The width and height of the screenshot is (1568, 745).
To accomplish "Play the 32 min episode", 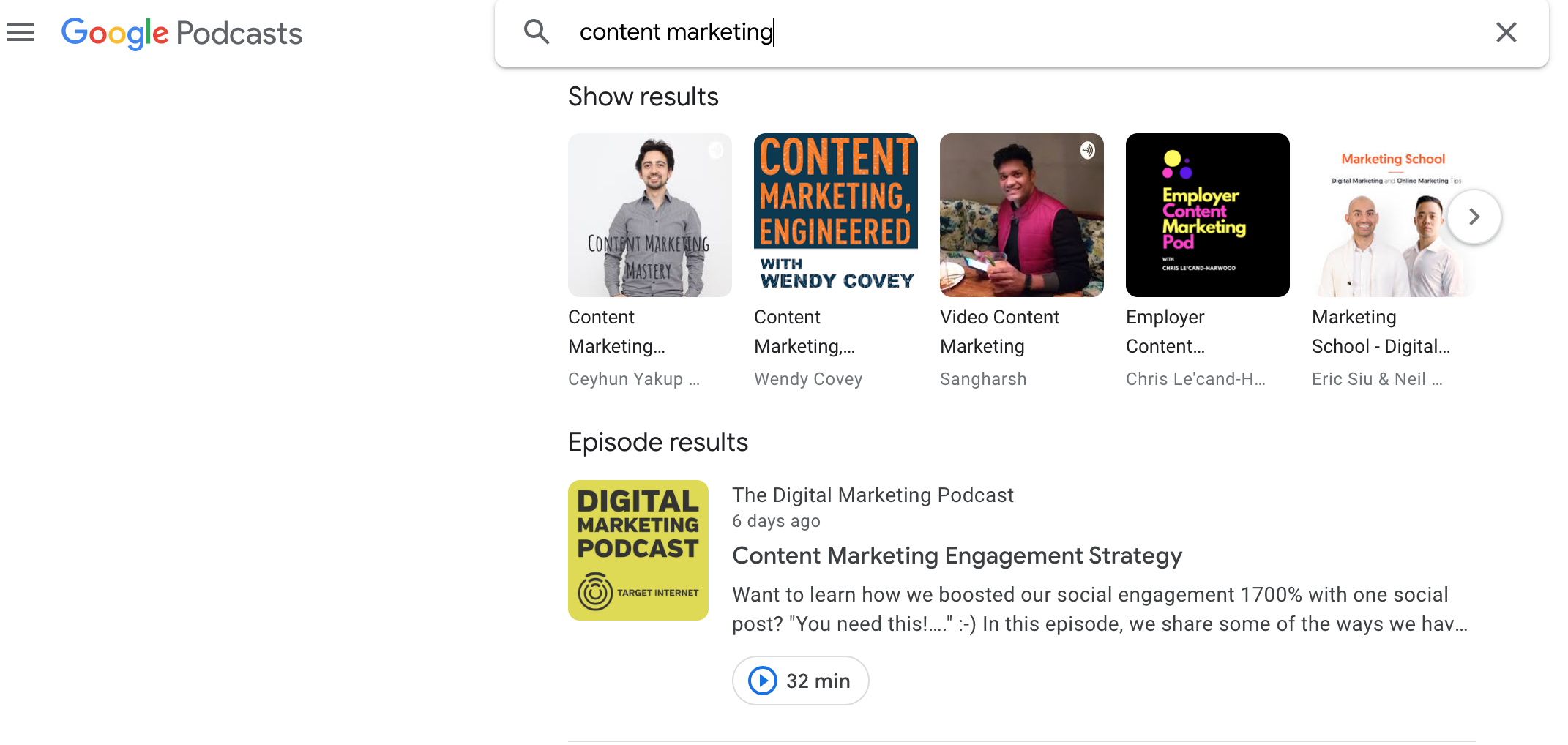I will 800,681.
